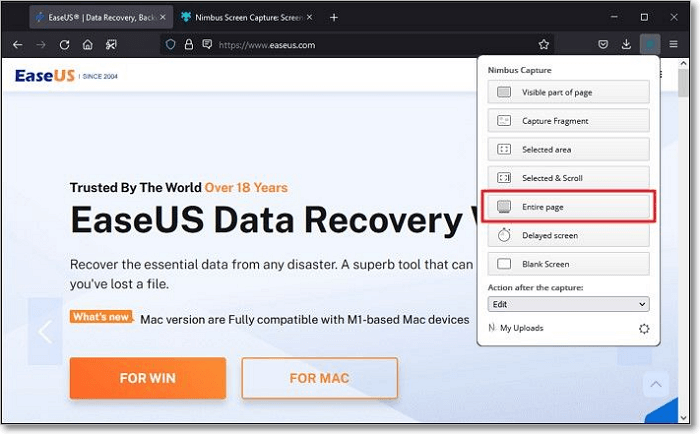This screenshot has width=700, height=434.
Task: Click the Nimbus extension icon in toolbar
Action: pos(651,44)
